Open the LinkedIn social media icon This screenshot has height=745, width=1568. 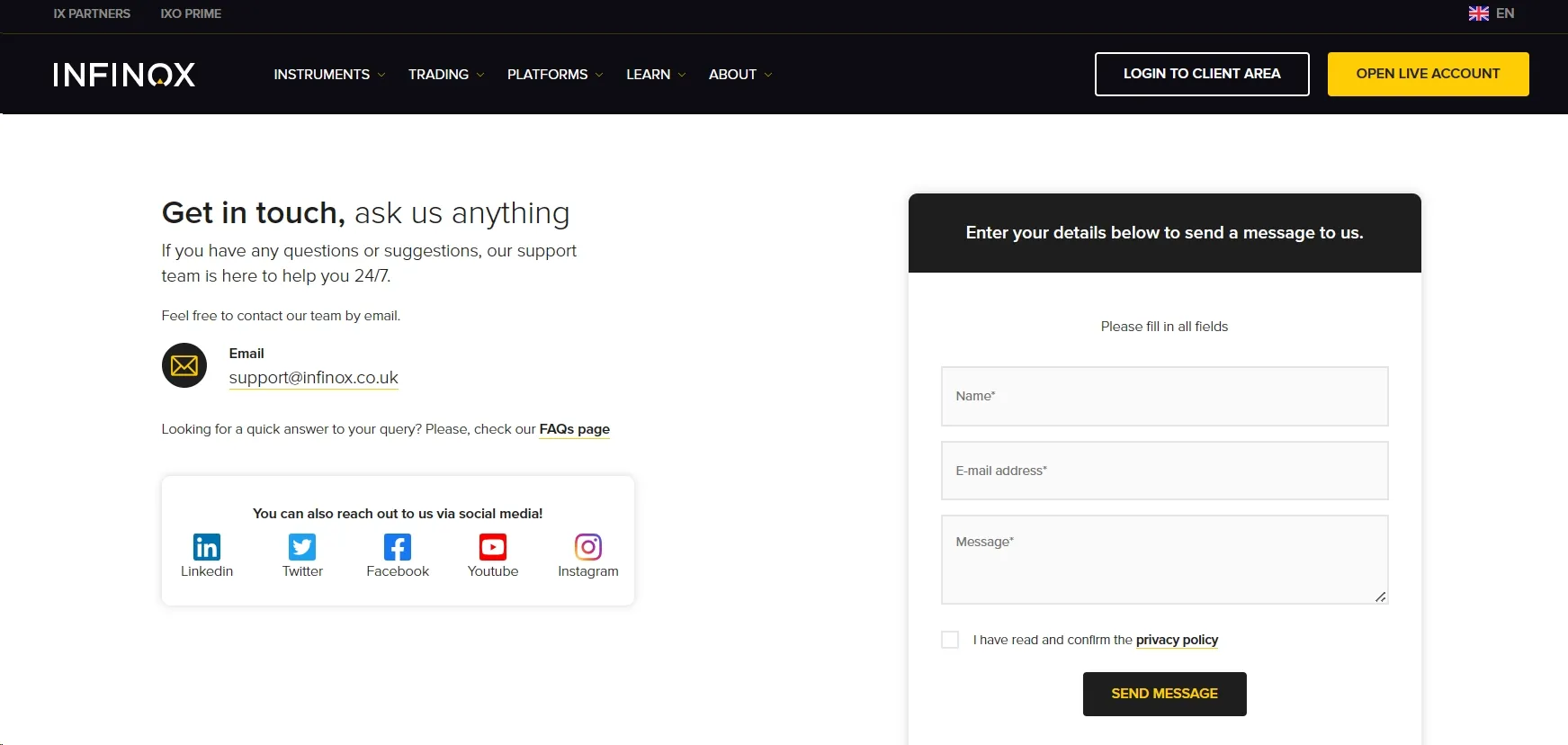click(x=207, y=547)
